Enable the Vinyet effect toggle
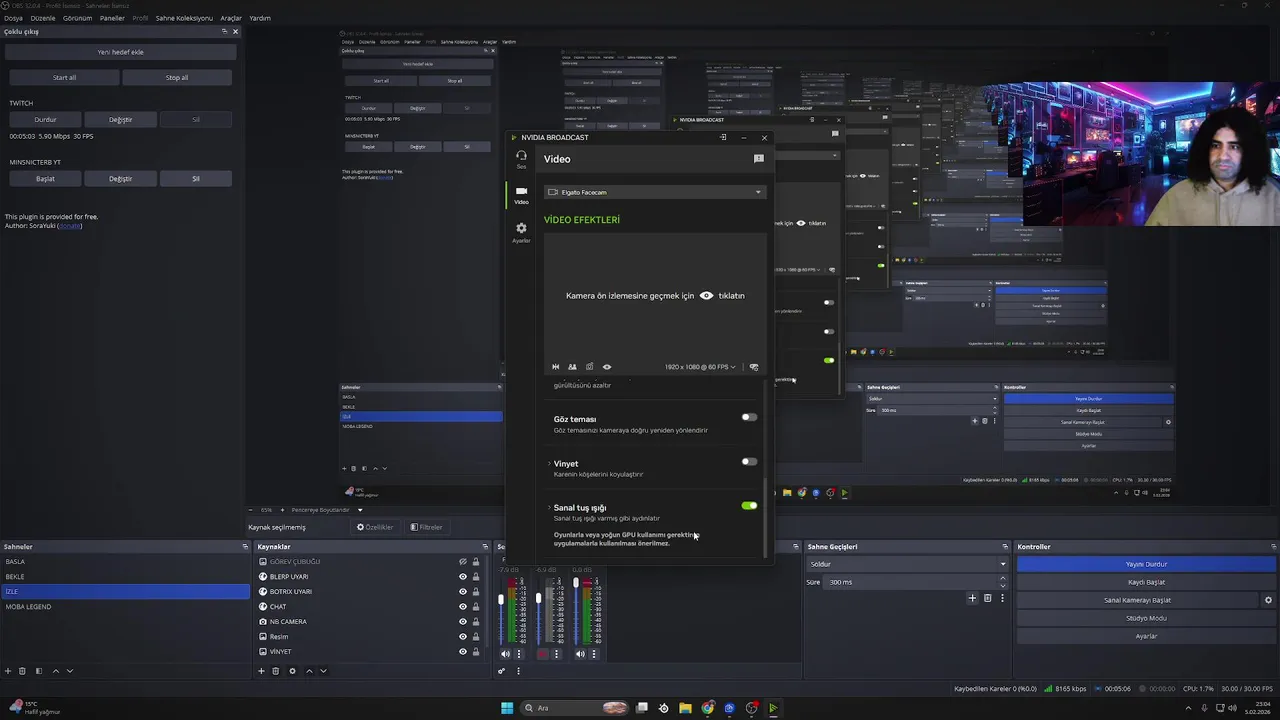 point(749,461)
